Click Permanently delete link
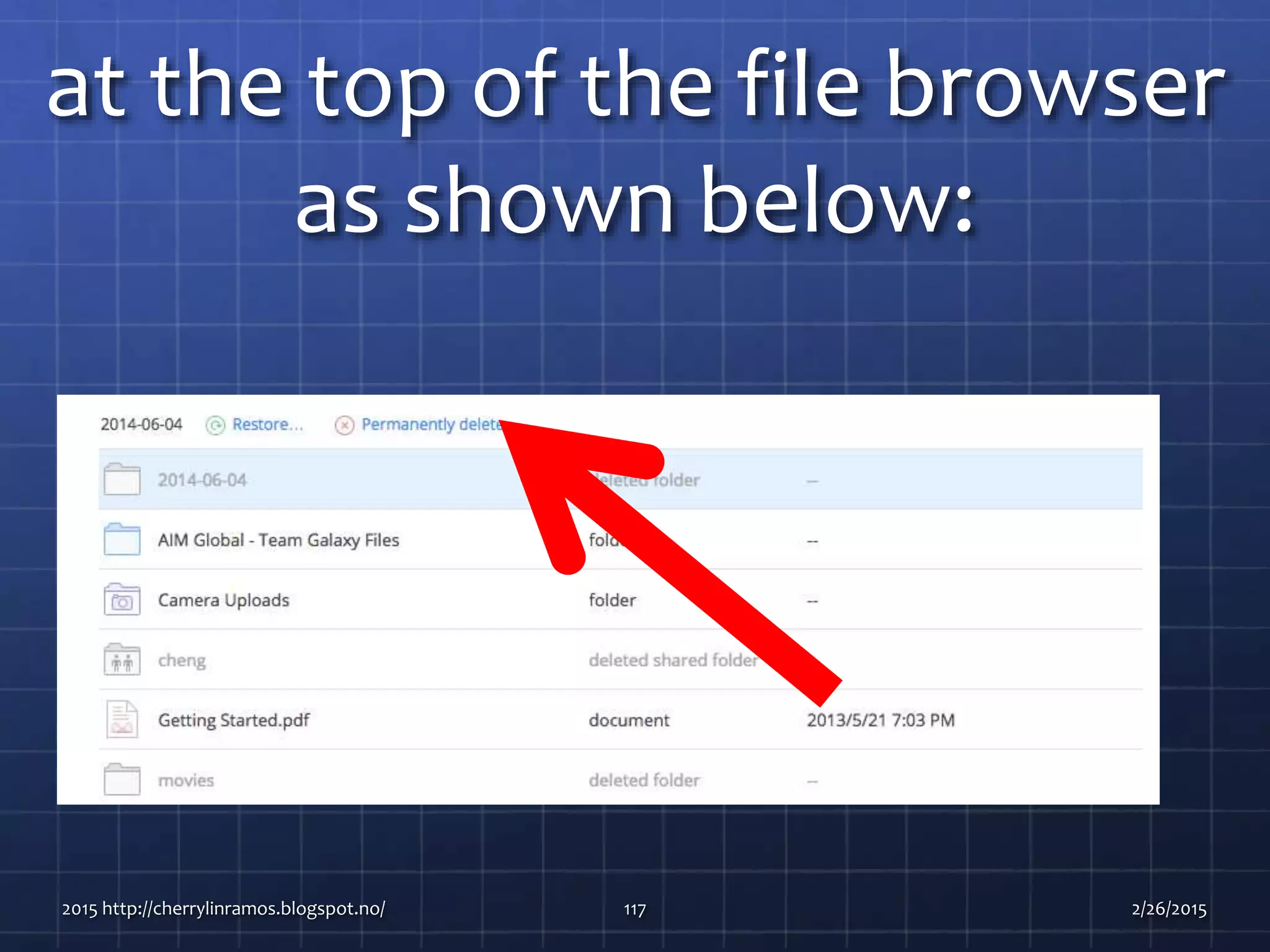This screenshot has height=952, width=1270. pos(432,425)
